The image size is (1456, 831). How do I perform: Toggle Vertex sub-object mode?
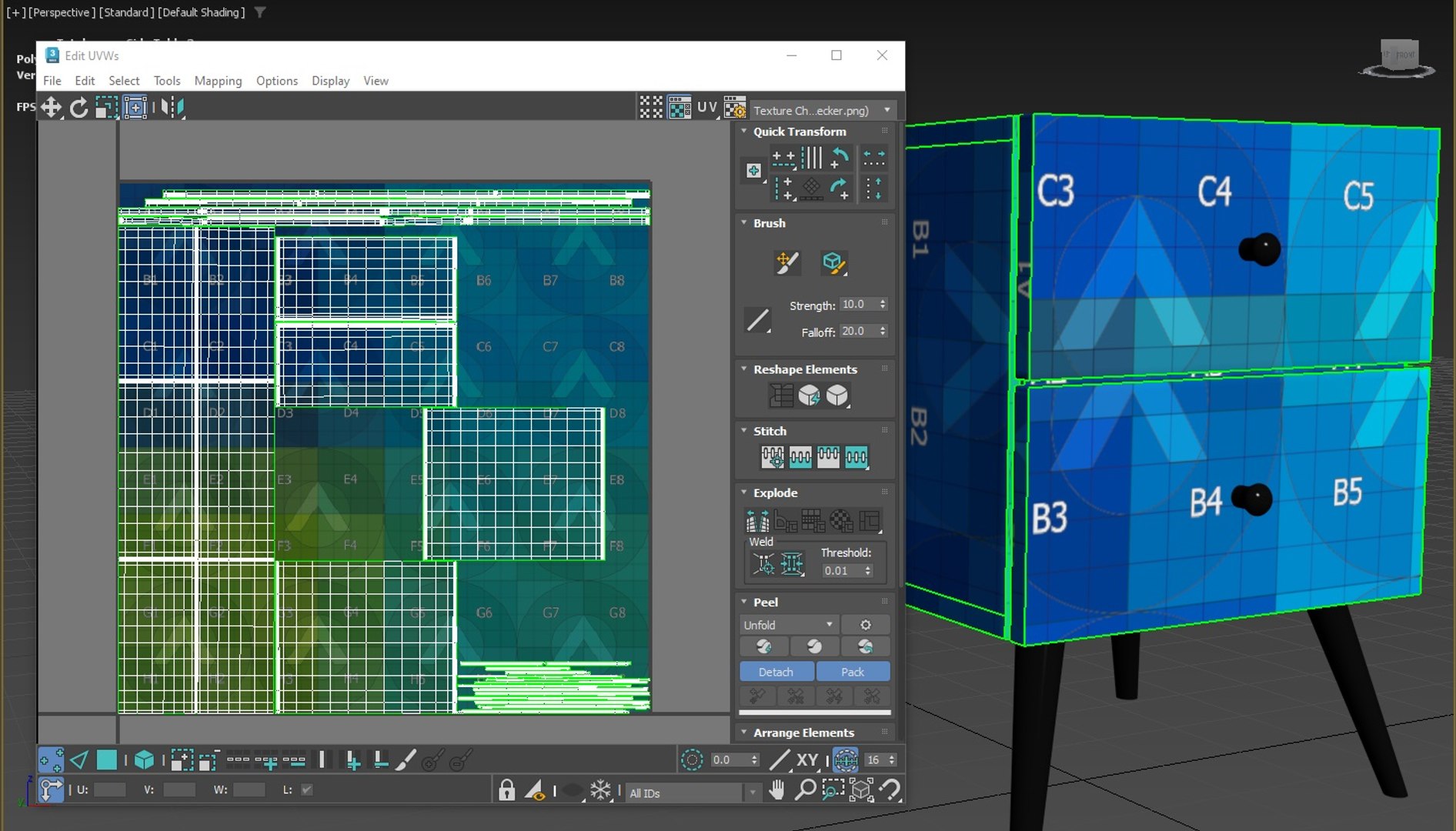pos(51,760)
